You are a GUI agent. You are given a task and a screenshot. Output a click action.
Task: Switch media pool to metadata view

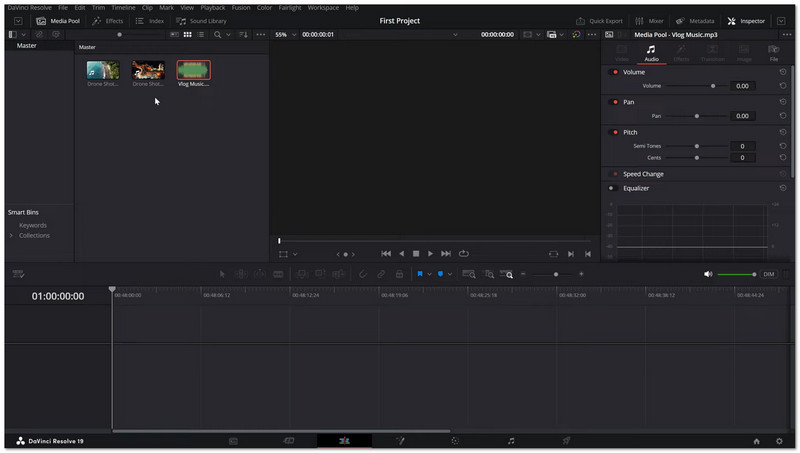click(x=174, y=35)
